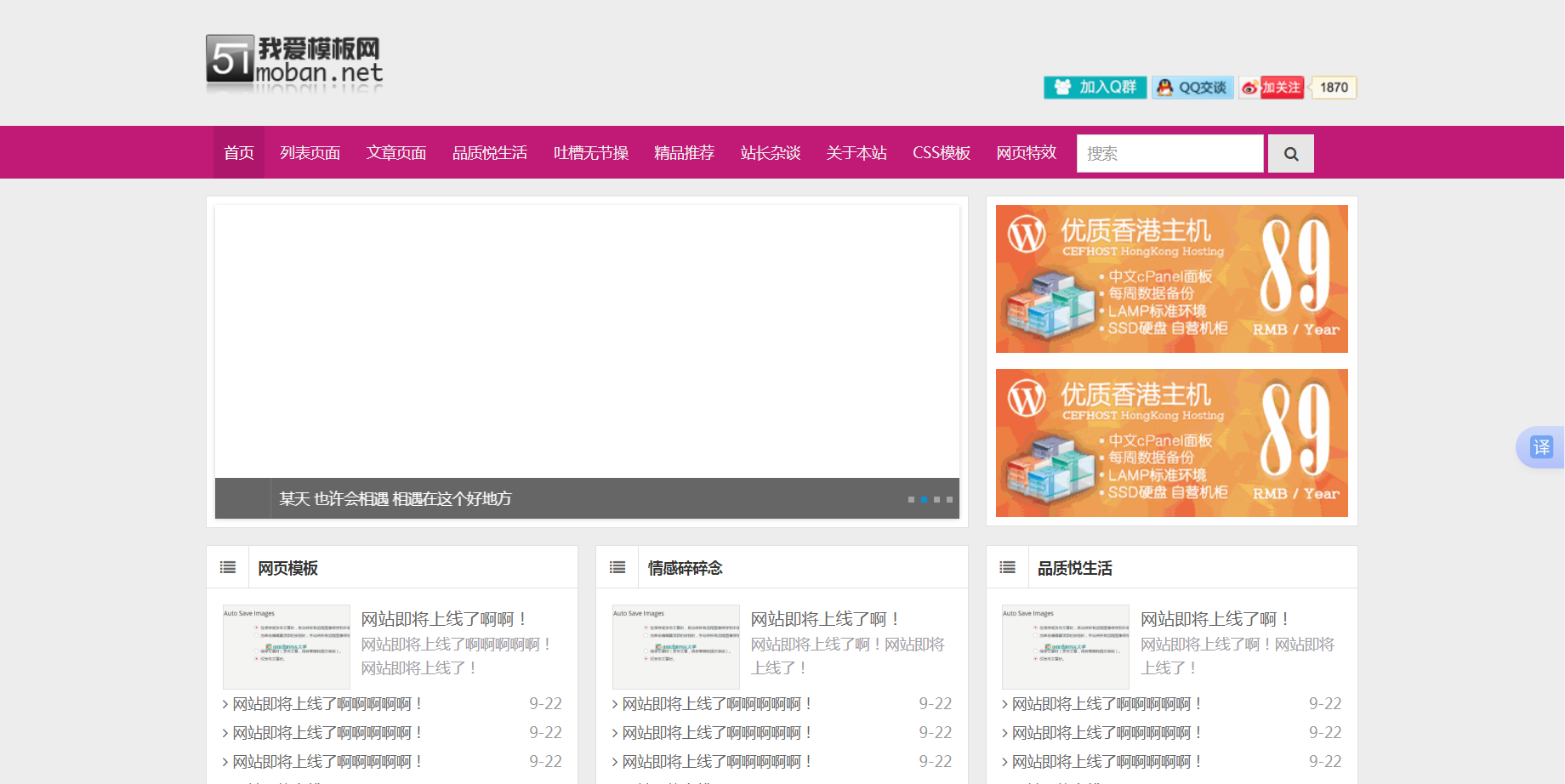Screen dimensions: 1565x784
Task: Select the first carousel slide dot
Action: [911, 499]
